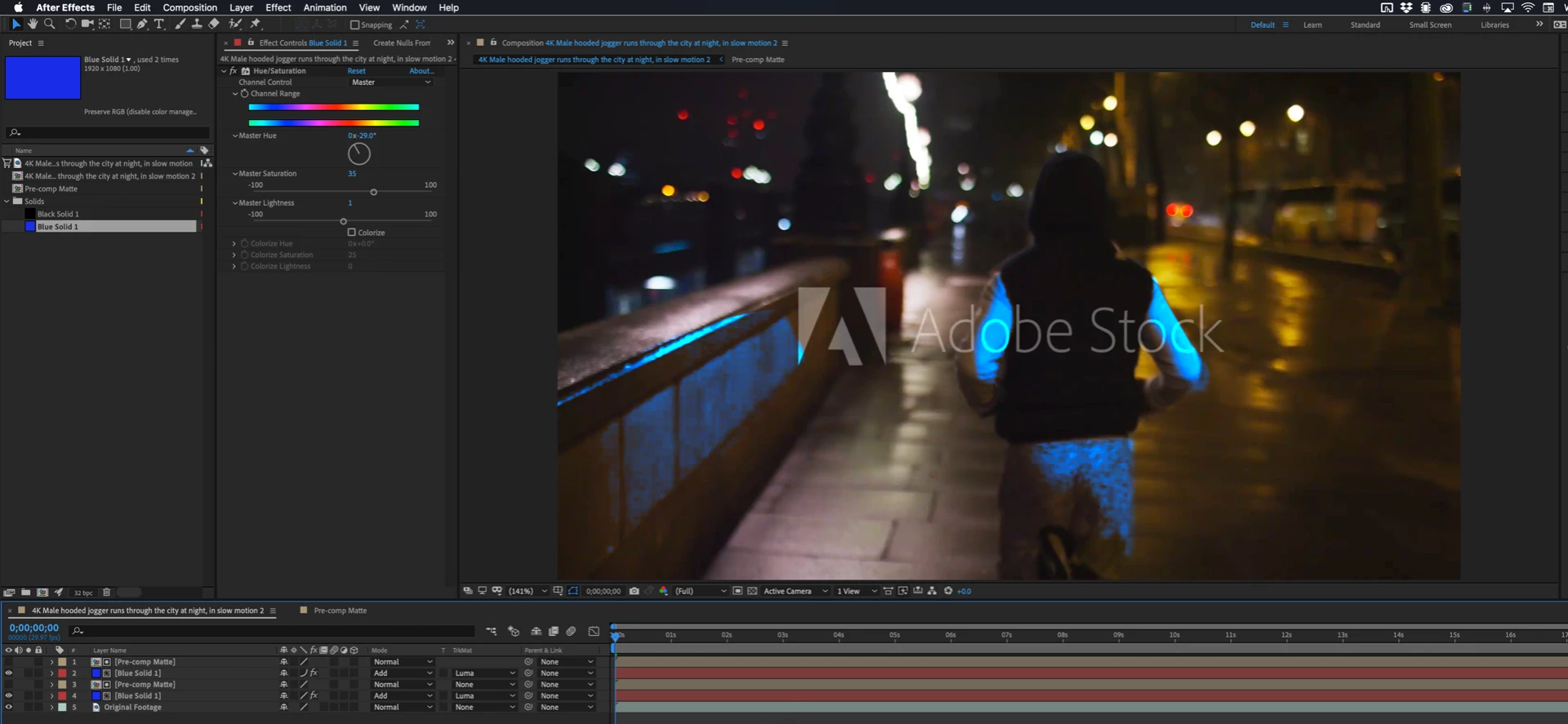Hide layer 4 Blue Solid 1 eye
The image size is (1568, 724).
coord(9,696)
